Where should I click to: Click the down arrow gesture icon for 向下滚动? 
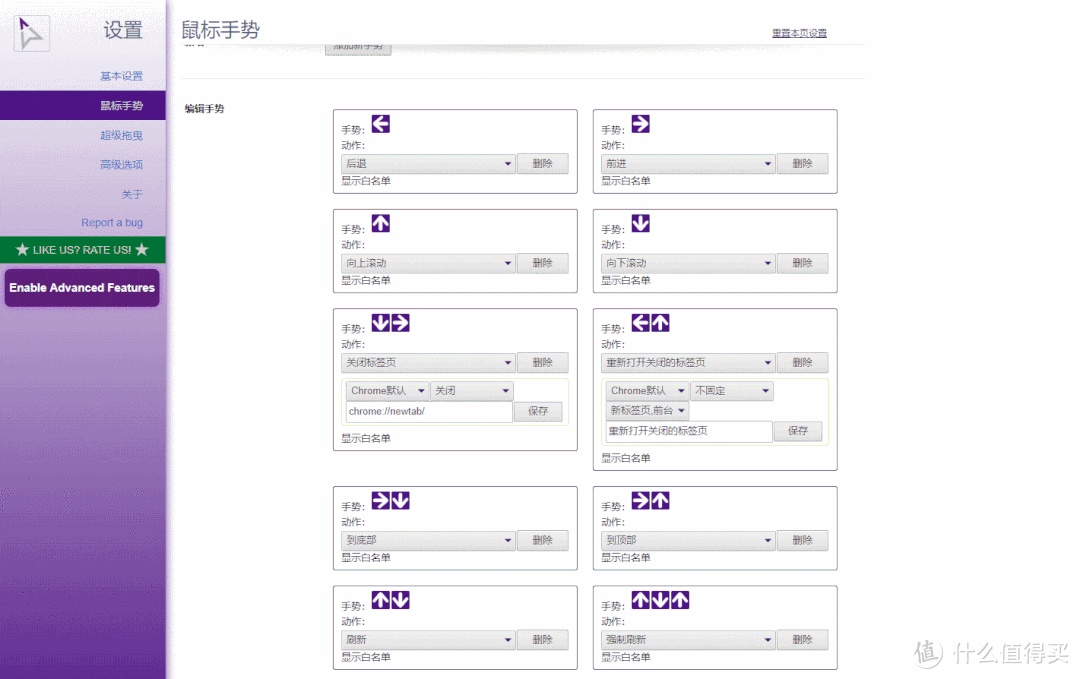(640, 224)
